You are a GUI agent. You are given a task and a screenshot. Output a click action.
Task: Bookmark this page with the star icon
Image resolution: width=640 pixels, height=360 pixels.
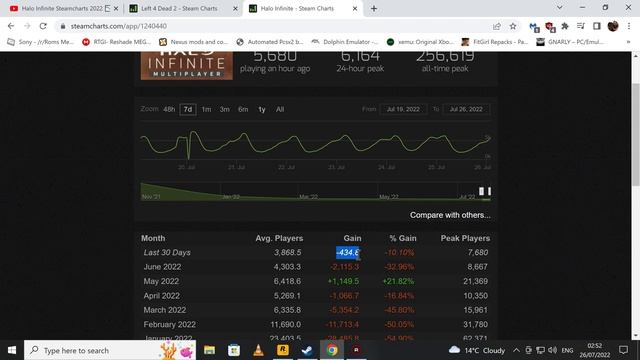[513, 26]
